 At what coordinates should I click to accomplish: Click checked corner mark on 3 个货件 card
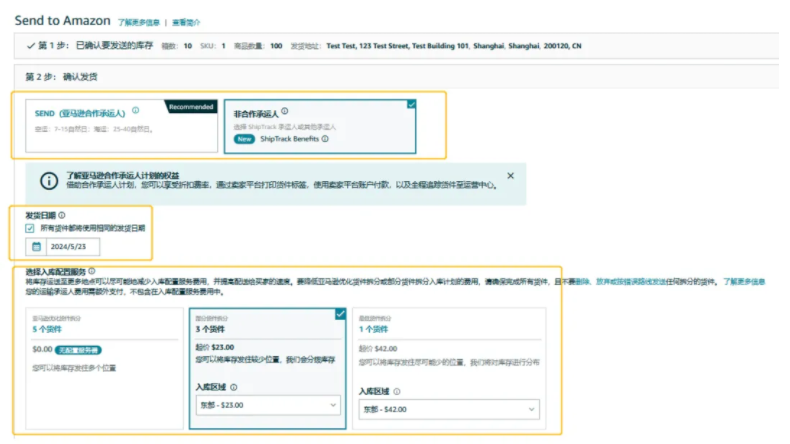pyautogui.click(x=341, y=314)
